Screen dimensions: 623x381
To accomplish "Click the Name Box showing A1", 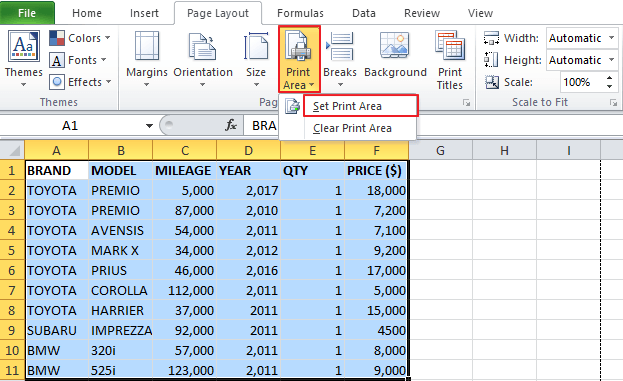I will pos(70,126).
